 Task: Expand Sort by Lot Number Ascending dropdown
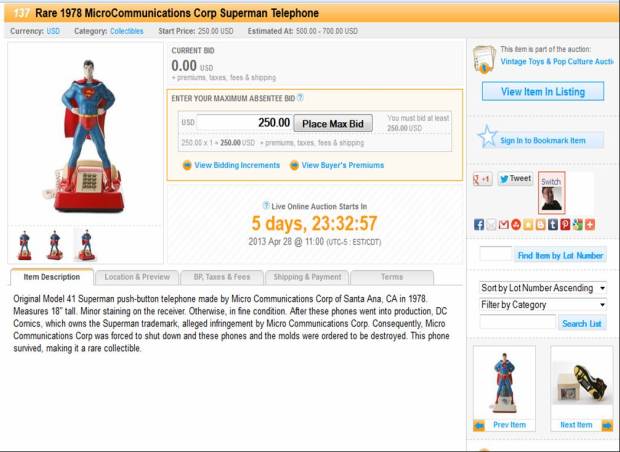coord(543,288)
